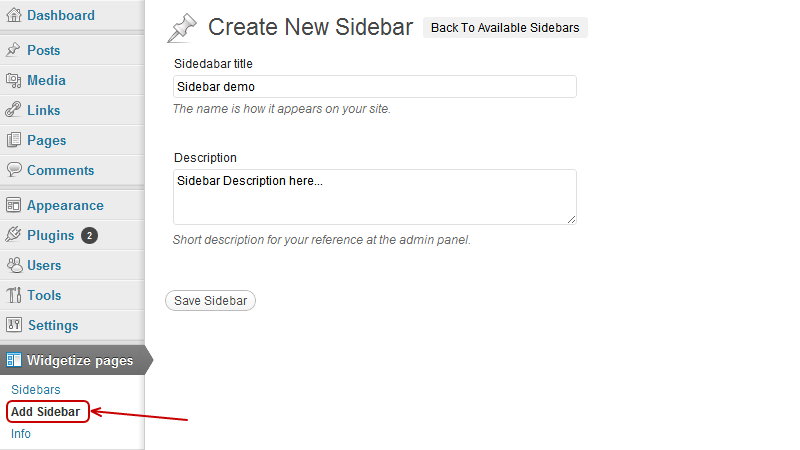This screenshot has height=450, width=800.
Task: Click the Tools icon in menu
Action: pos(14,295)
